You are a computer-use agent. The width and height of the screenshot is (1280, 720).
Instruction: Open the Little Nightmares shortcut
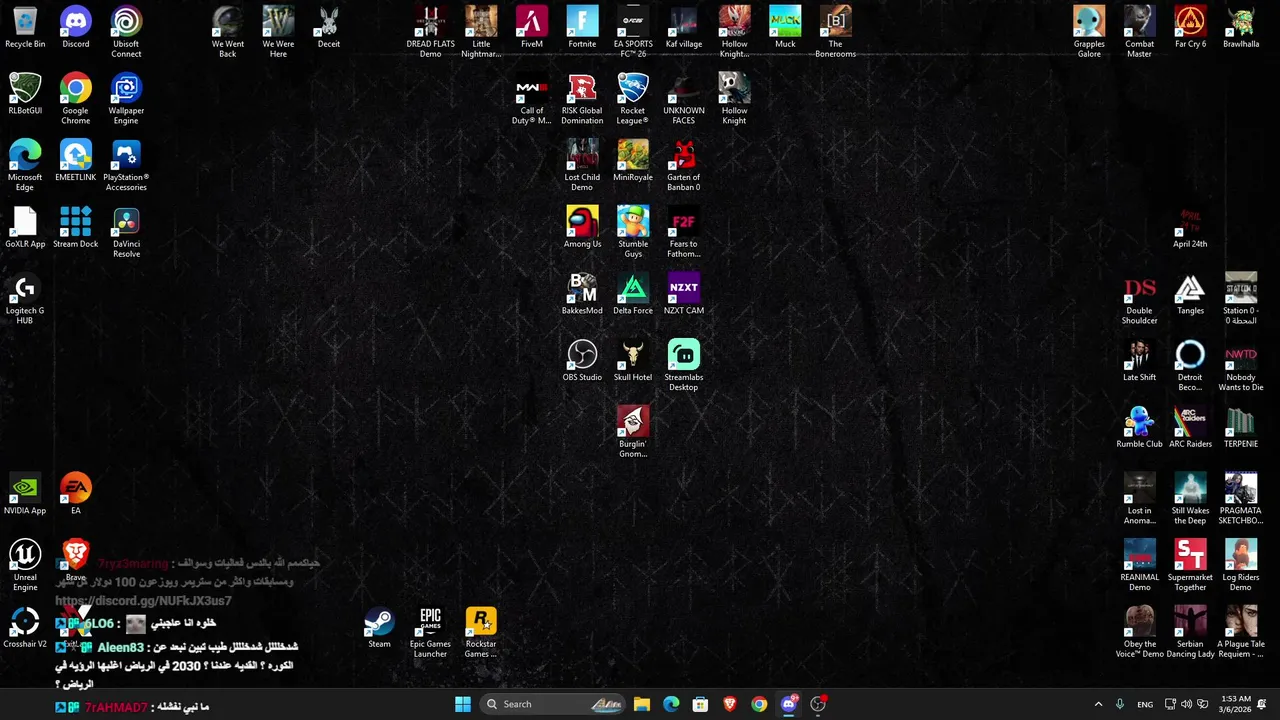point(481,32)
